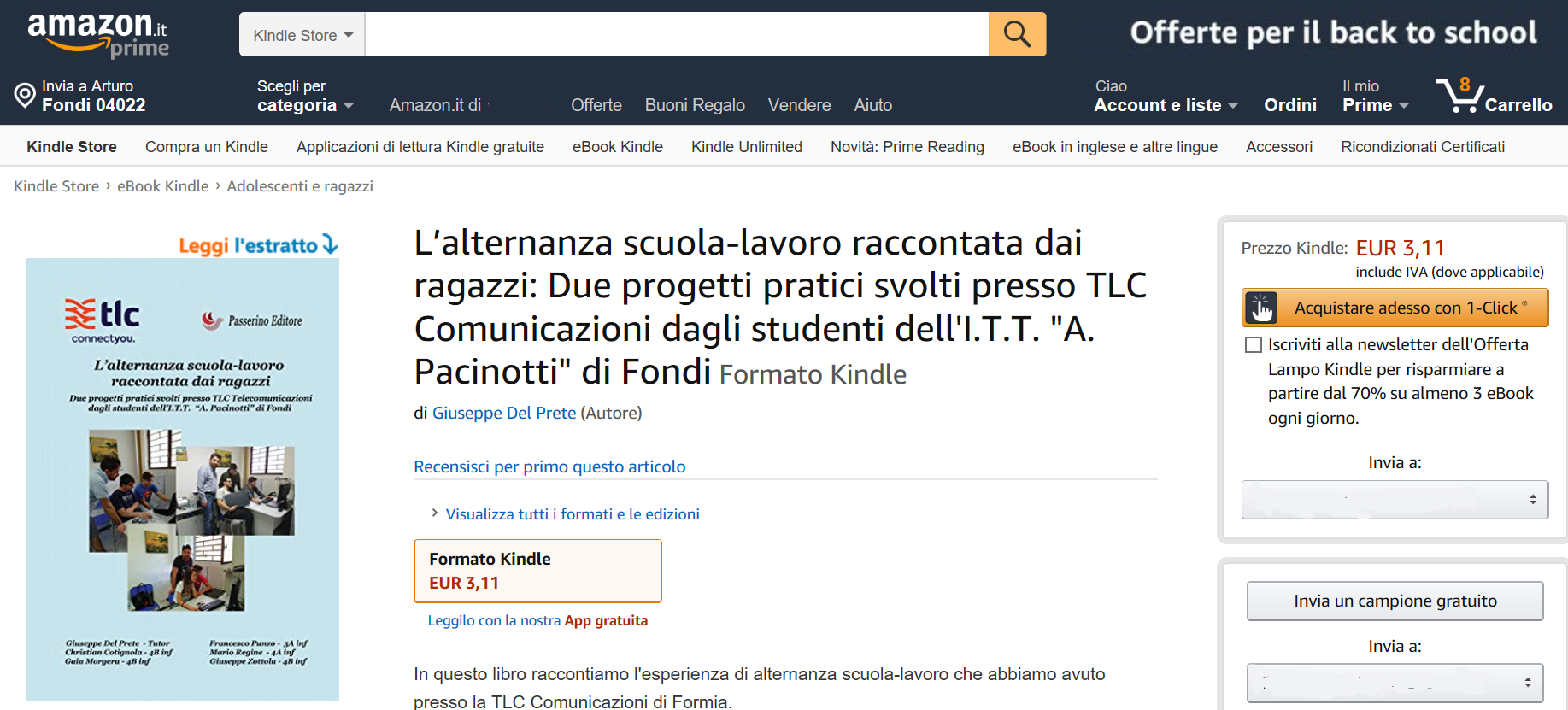Enable the Offerta Lampo newsletter checkbox
Viewport: 1568px width, 710px height.
[x=1254, y=345]
